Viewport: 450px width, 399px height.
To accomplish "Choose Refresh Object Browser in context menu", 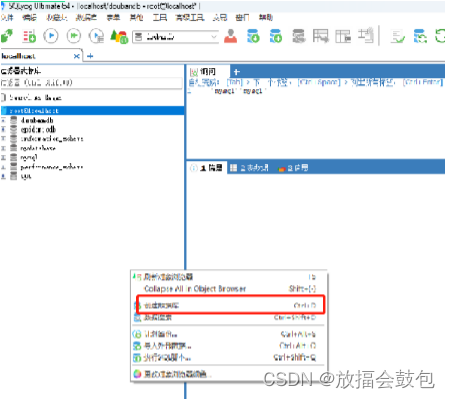I will [229, 277].
